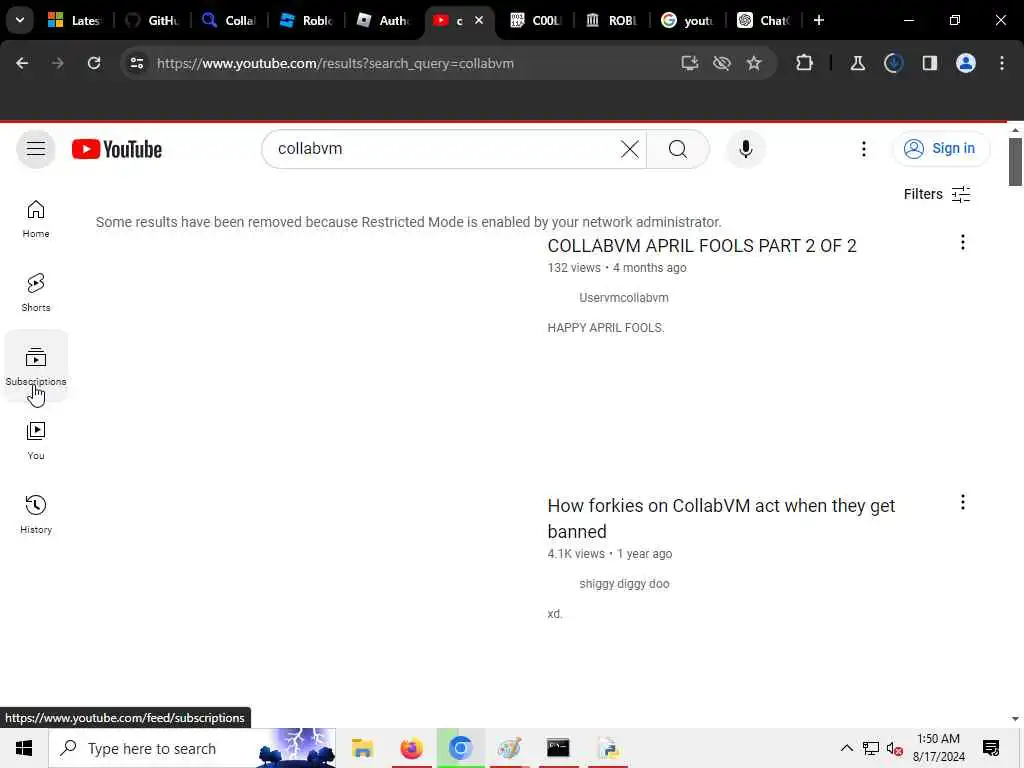The width and height of the screenshot is (1024, 768).
Task: Open the downloads icon in toolbar
Action: (893, 63)
